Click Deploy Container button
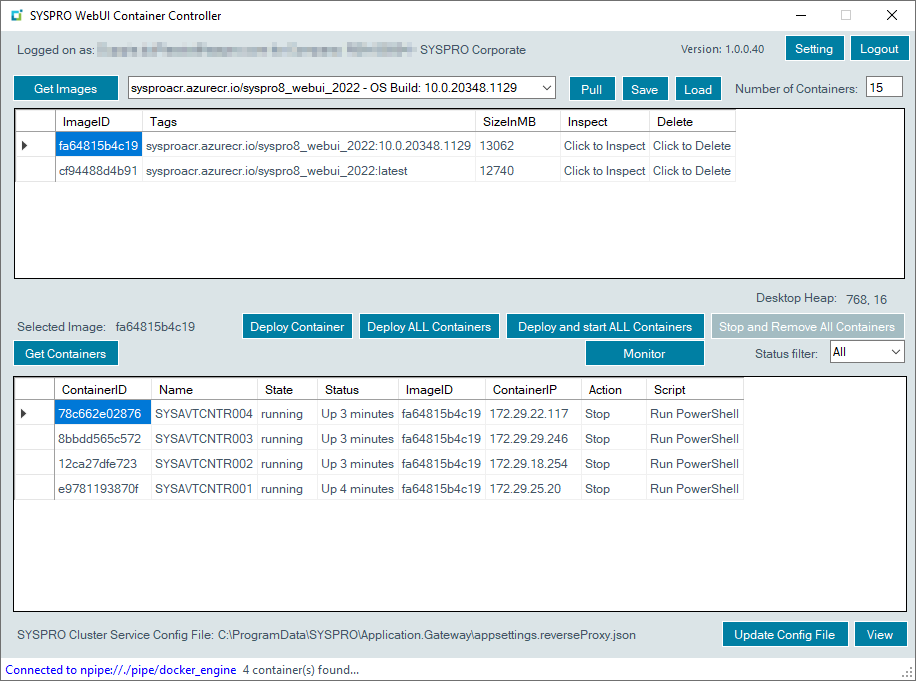 [297, 327]
